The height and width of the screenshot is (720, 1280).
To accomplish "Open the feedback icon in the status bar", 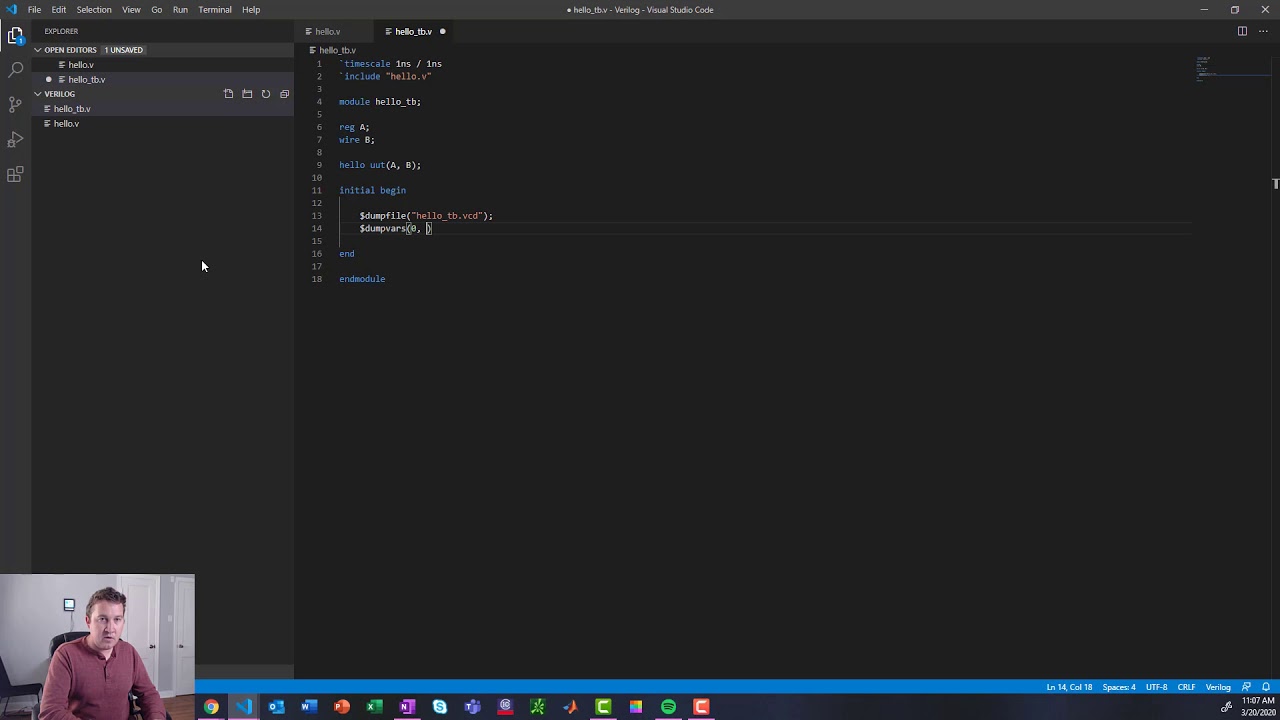I will coord(1246,687).
